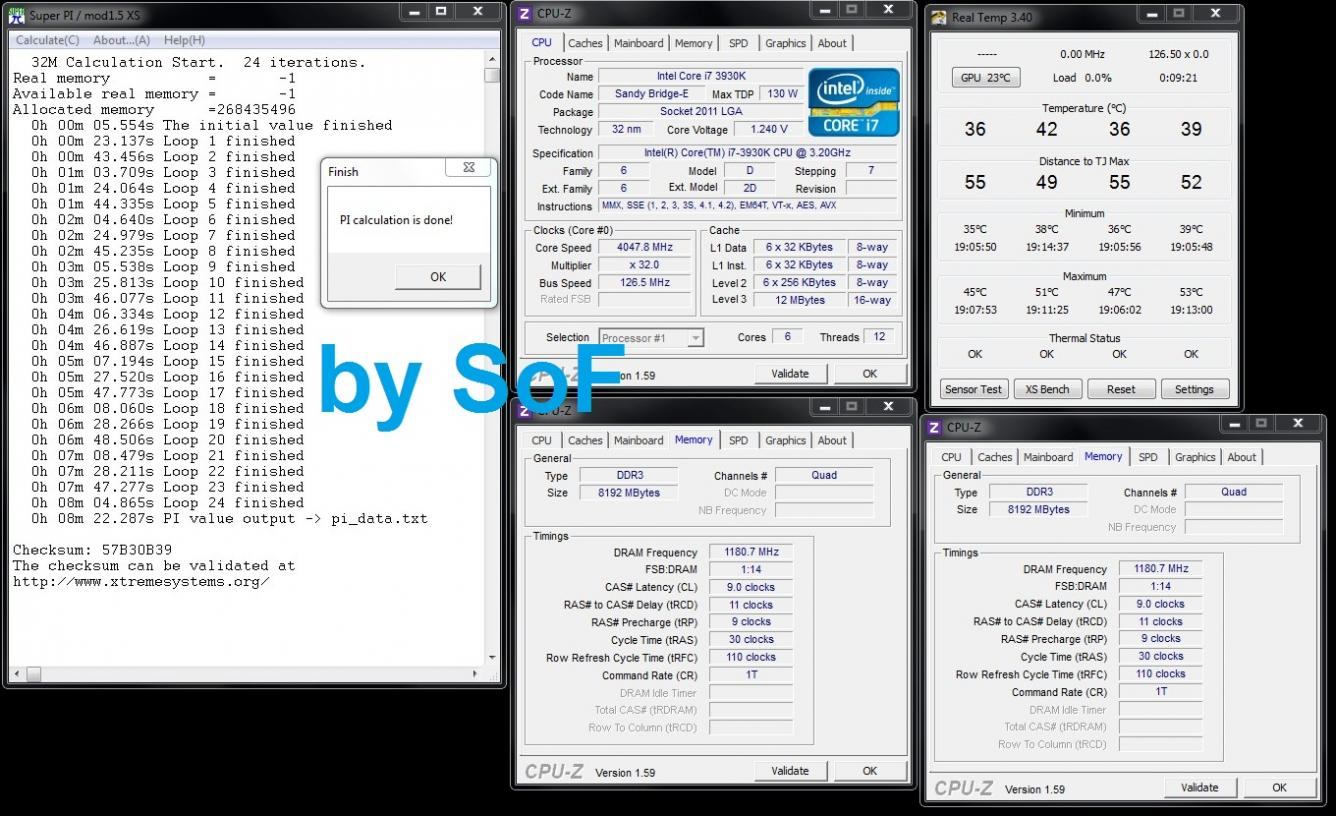Click Super PI vertical scrollbar up arrow
Image resolution: width=1336 pixels, height=816 pixels.
[x=491, y=60]
